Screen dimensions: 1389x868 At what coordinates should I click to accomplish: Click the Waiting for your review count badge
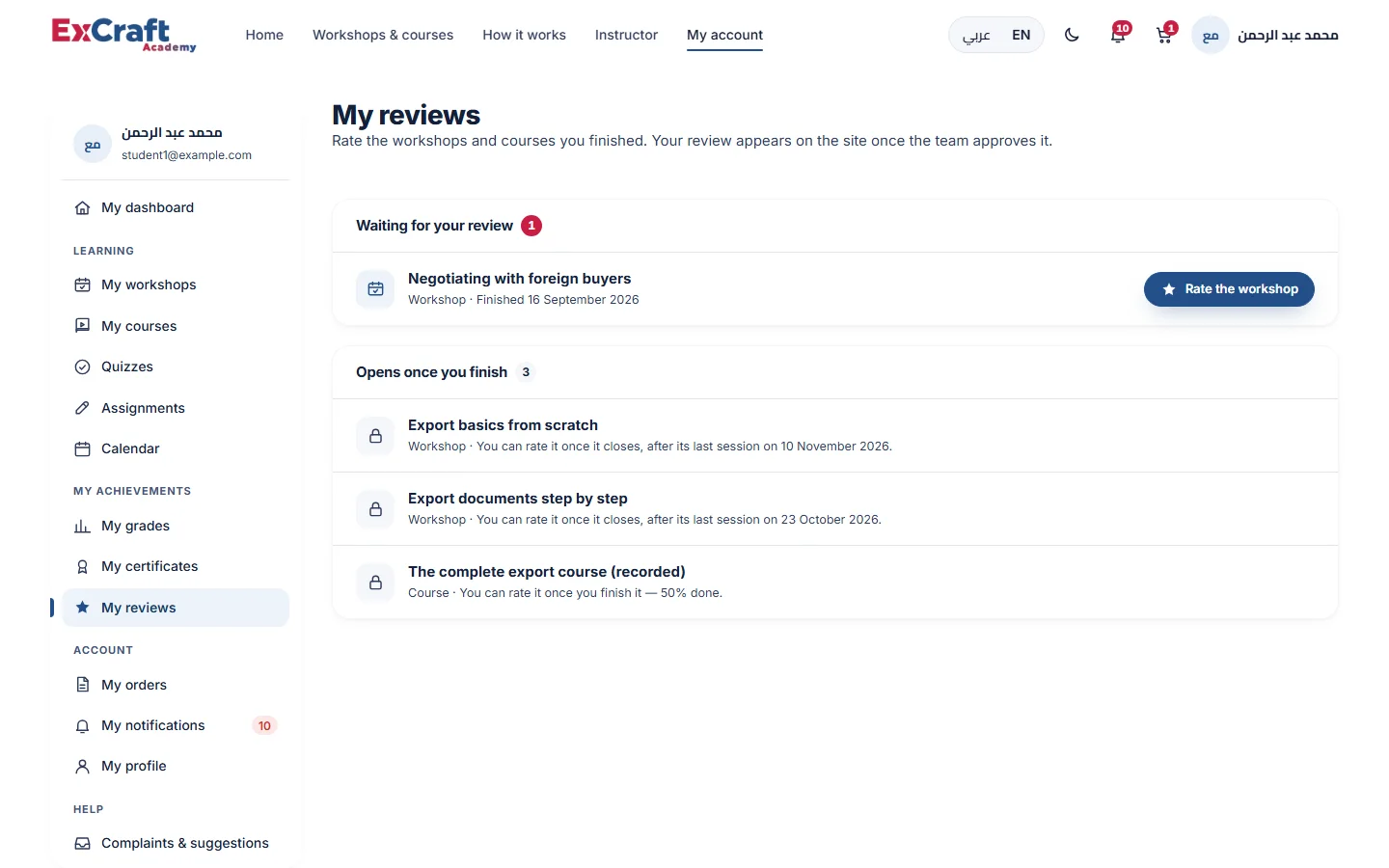coord(531,226)
